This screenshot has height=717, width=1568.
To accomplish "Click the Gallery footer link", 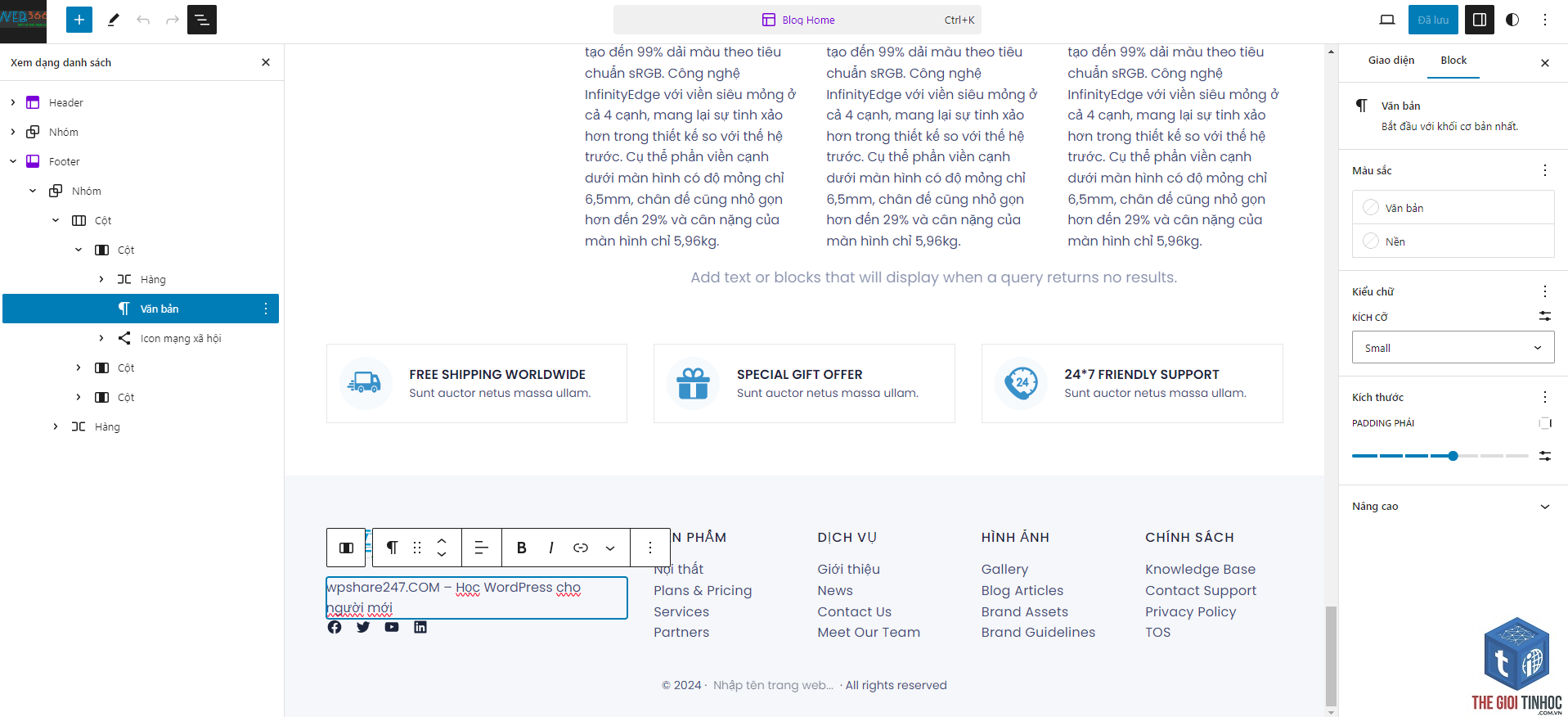I will coord(1005,569).
